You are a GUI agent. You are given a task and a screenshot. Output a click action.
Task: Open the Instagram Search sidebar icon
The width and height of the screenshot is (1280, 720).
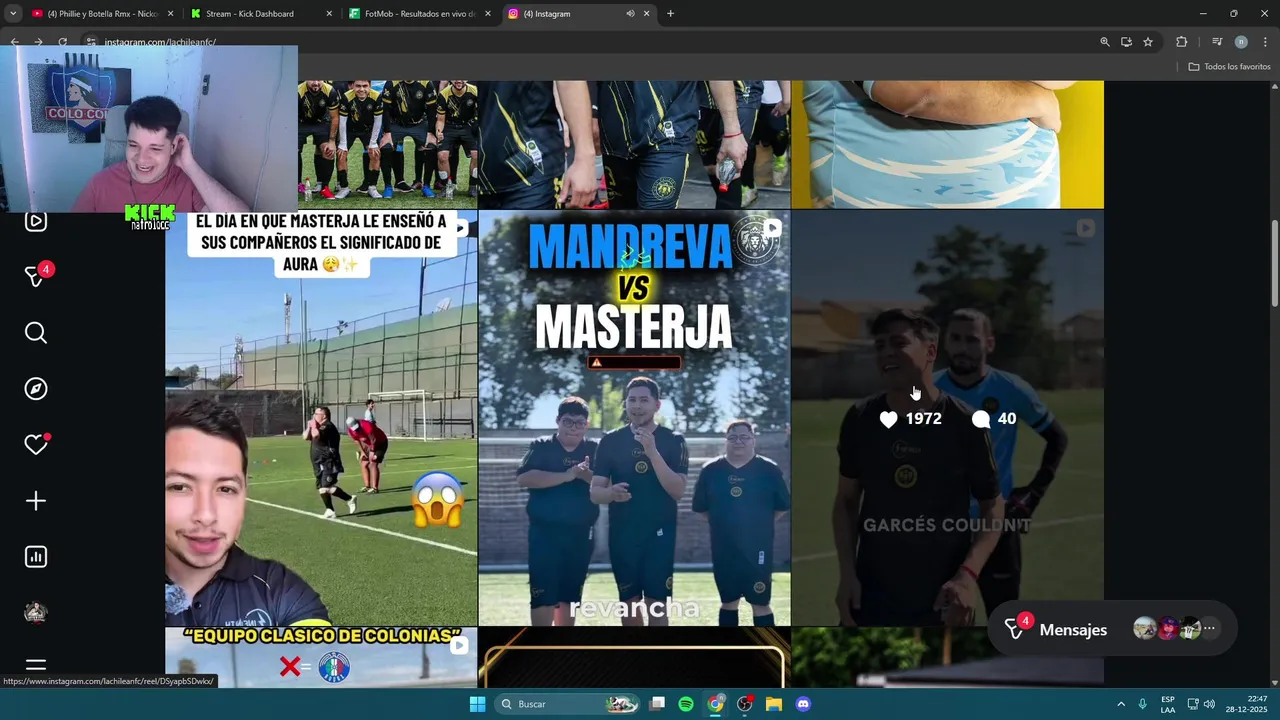36,333
